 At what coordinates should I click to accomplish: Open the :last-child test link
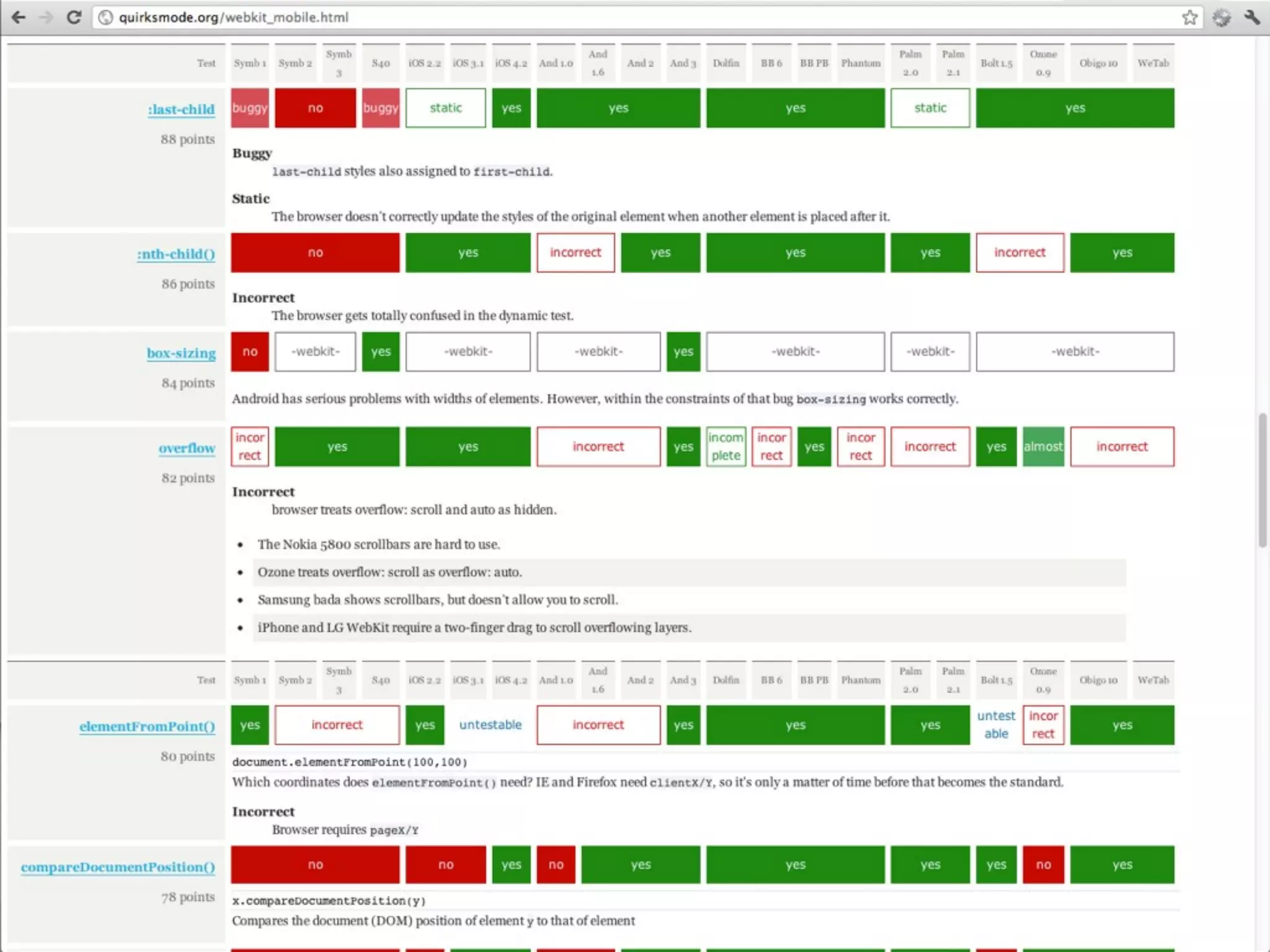pyautogui.click(x=181, y=110)
